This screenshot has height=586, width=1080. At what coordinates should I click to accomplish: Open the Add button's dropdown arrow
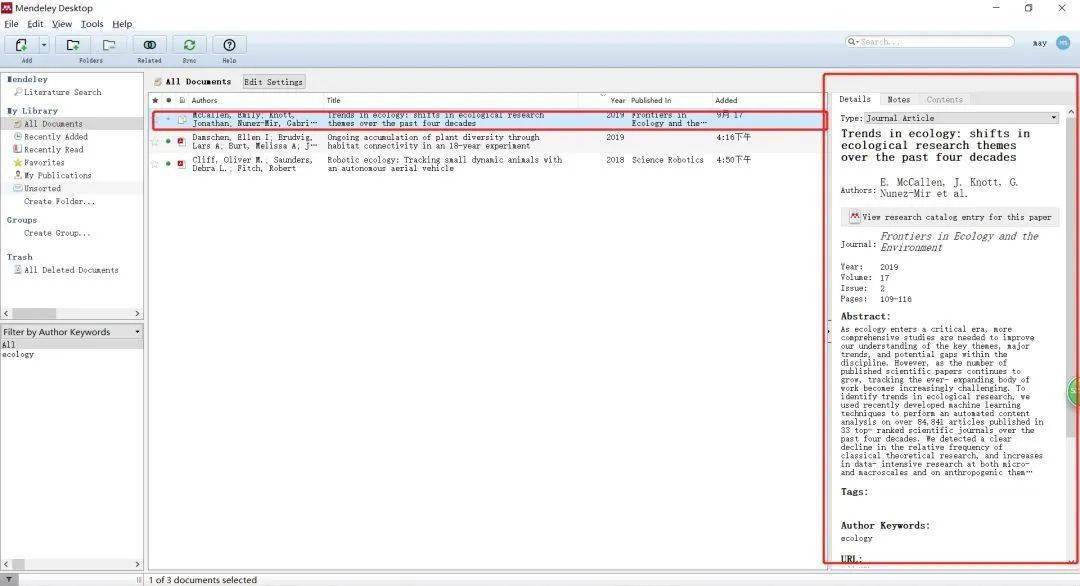pyautogui.click(x=44, y=45)
